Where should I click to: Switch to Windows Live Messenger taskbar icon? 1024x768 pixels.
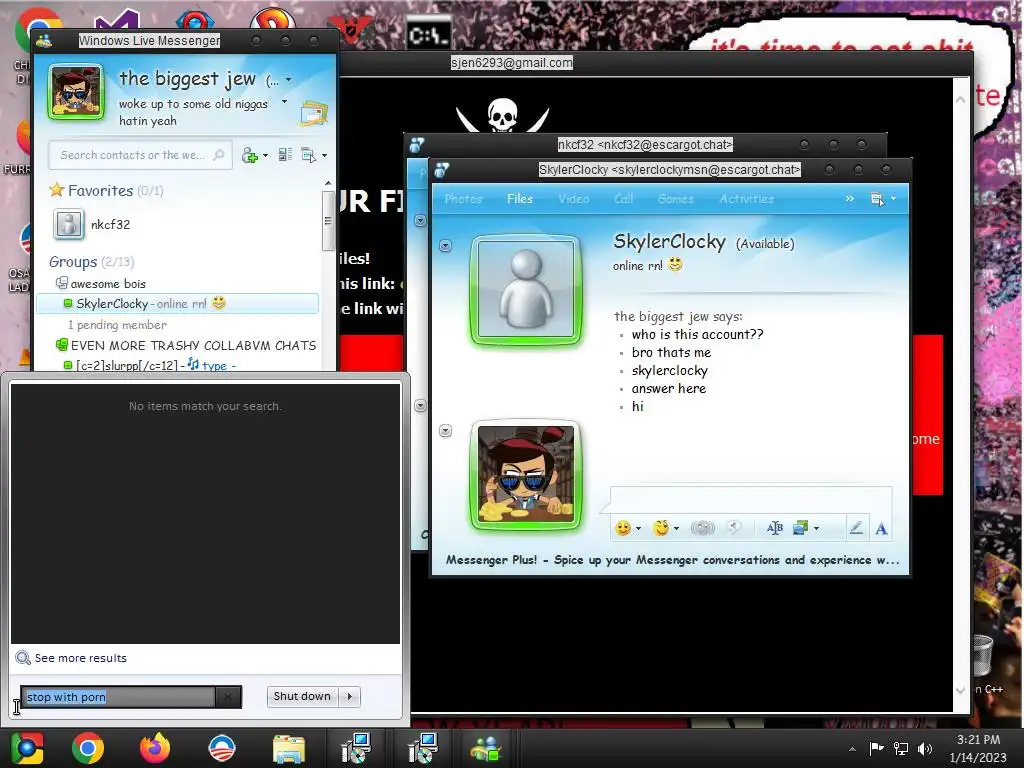point(486,748)
